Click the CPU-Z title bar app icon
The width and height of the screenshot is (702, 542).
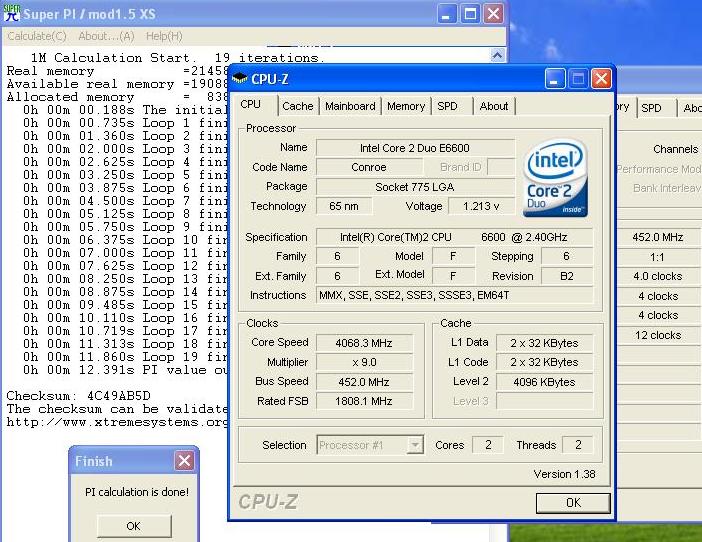coord(241,79)
